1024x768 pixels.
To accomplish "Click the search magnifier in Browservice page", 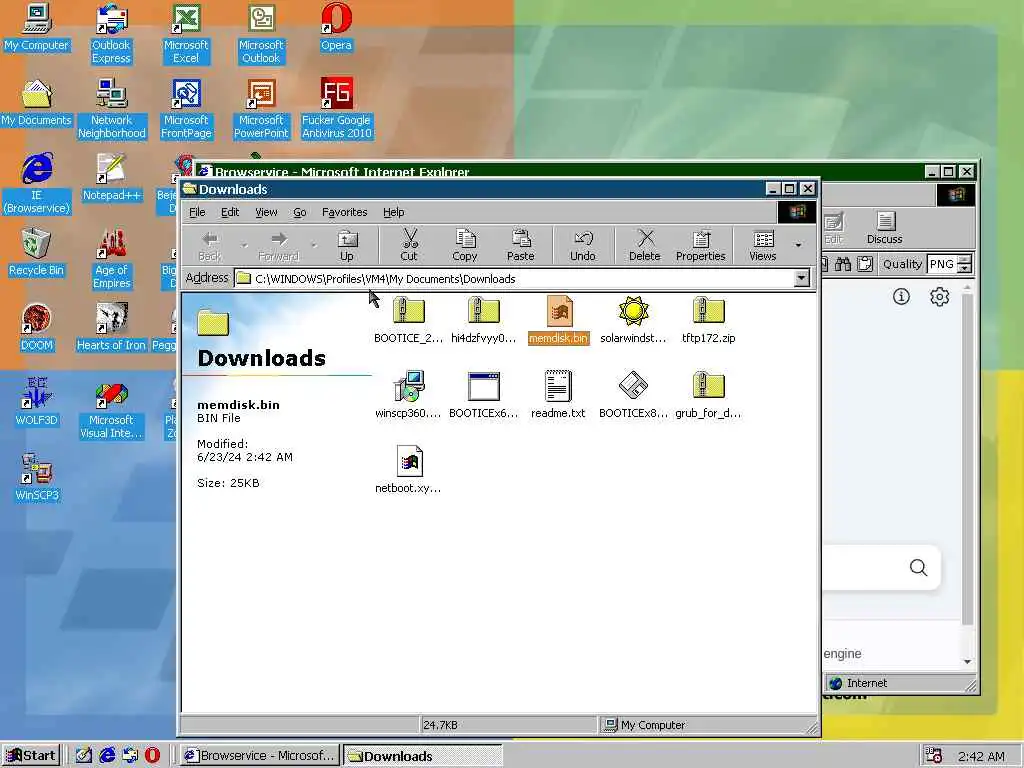I will click(x=918, y=568).
